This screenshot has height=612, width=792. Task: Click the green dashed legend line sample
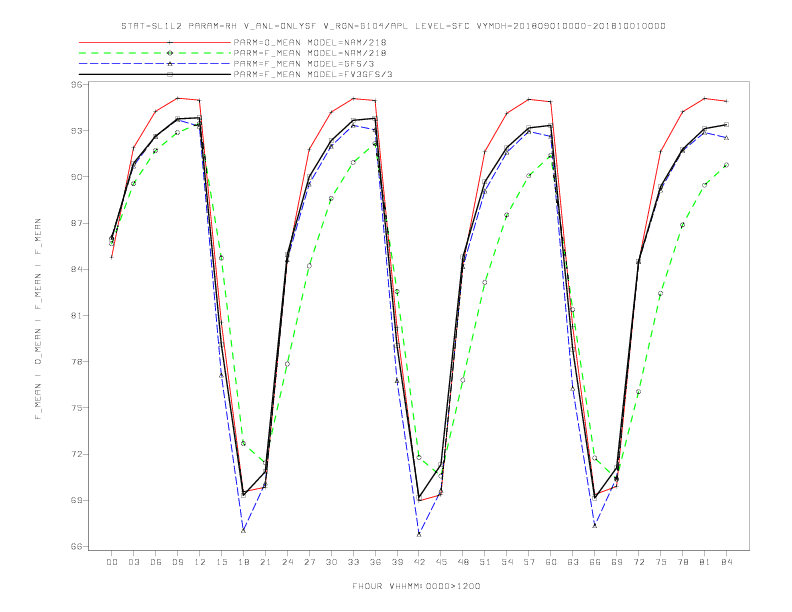click(155, 53)
